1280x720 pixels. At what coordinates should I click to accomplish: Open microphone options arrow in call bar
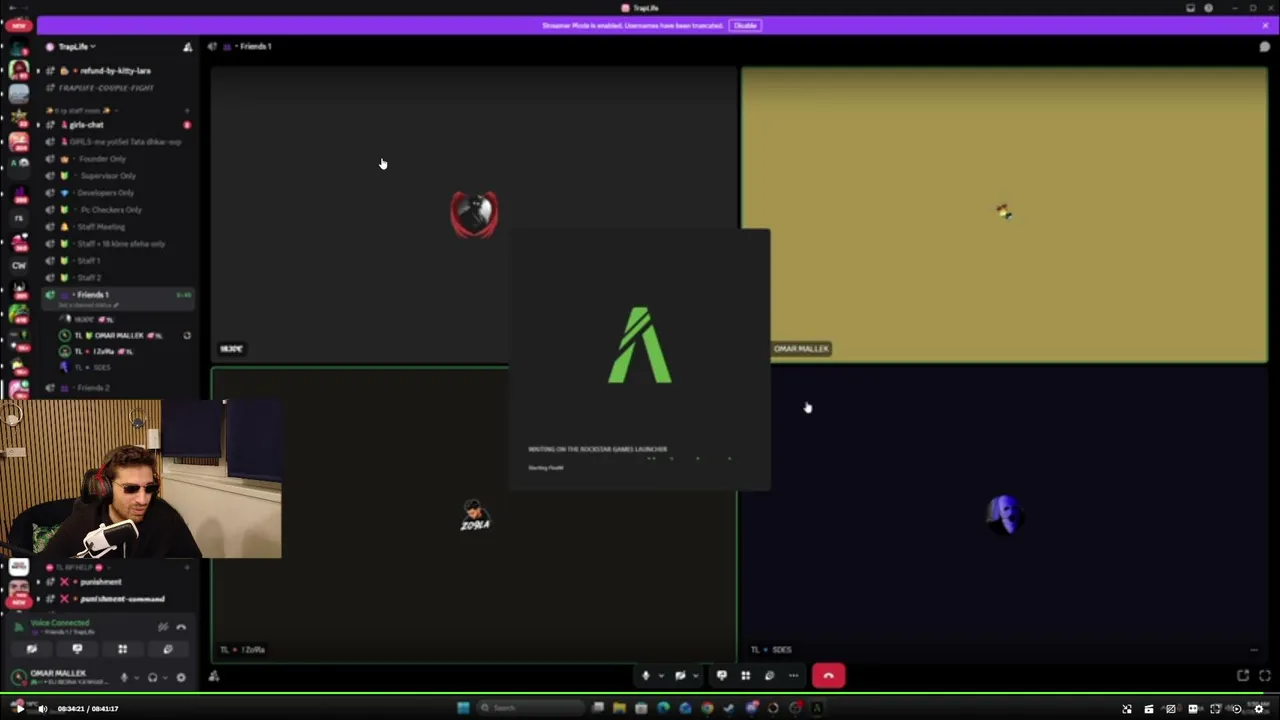pyautogui.click(x=660, y=676)
